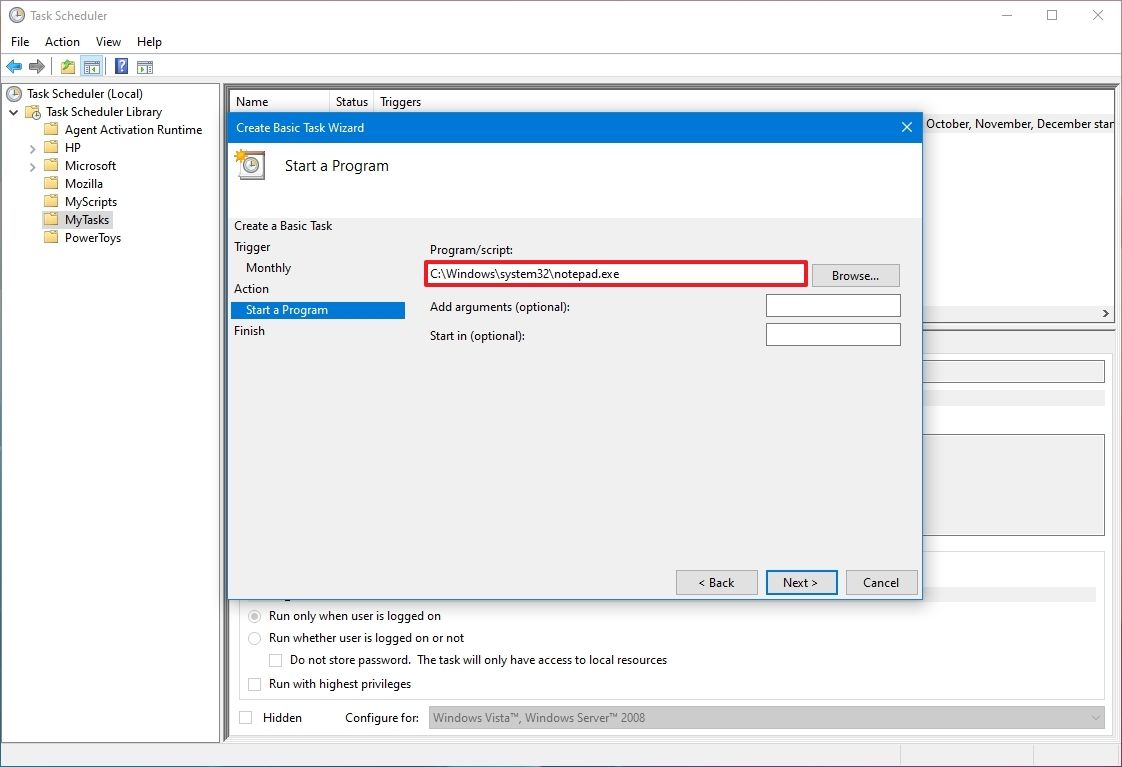Expand the HP tree node
Viewport: 1122px width, 767px height.
click(33, 147)
